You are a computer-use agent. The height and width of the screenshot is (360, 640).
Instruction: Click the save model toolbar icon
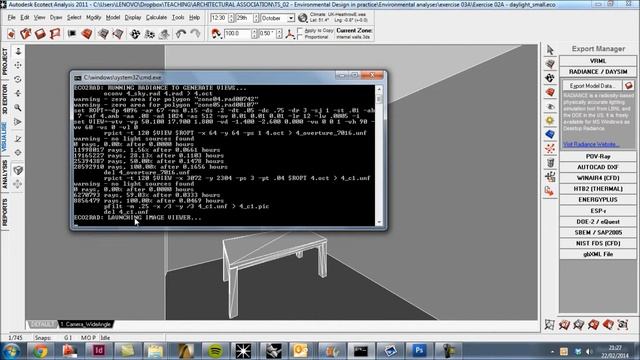(40, 33)
